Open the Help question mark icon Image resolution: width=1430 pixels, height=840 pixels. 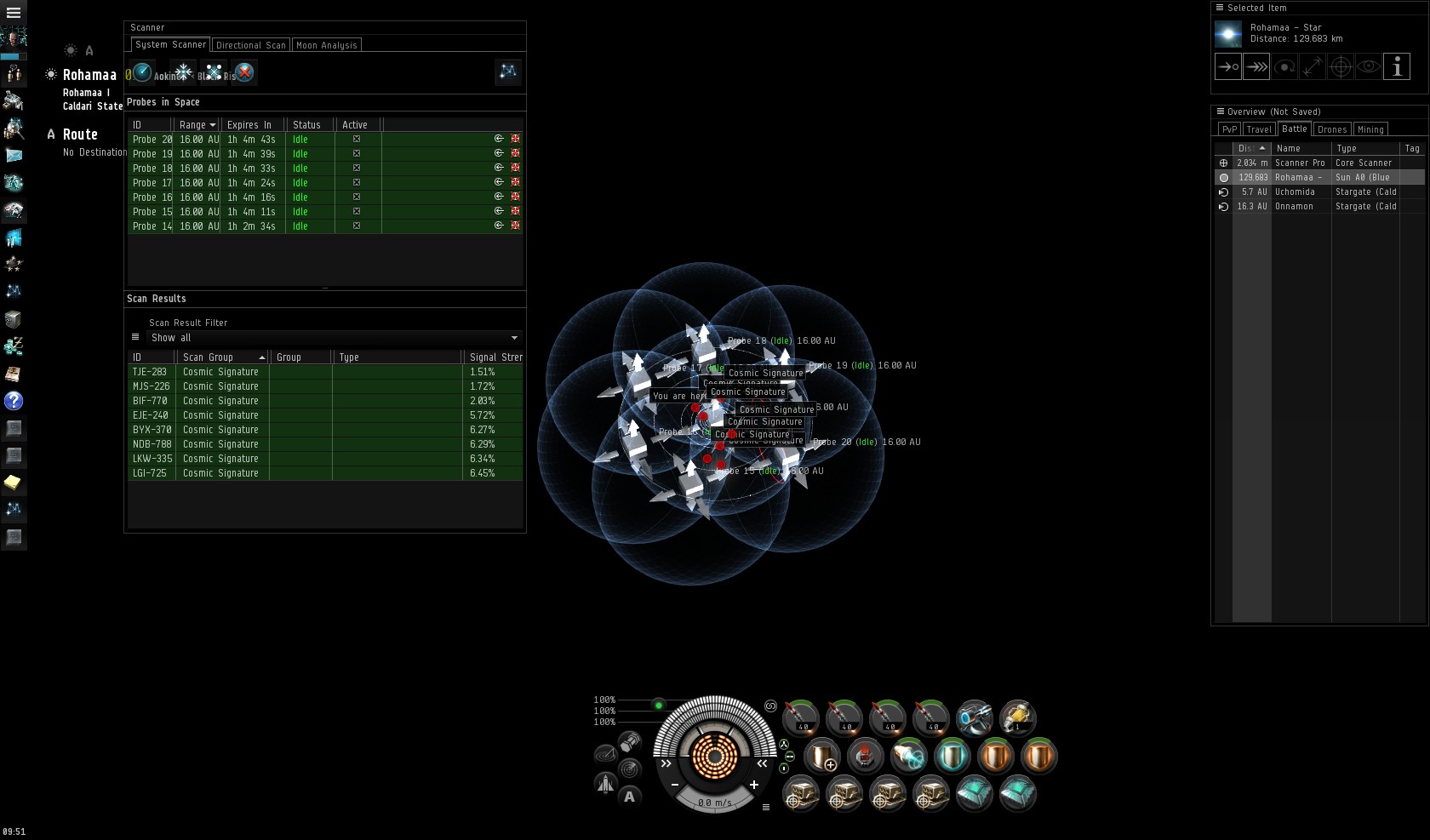pyautogui.click(x=14, y=401)
